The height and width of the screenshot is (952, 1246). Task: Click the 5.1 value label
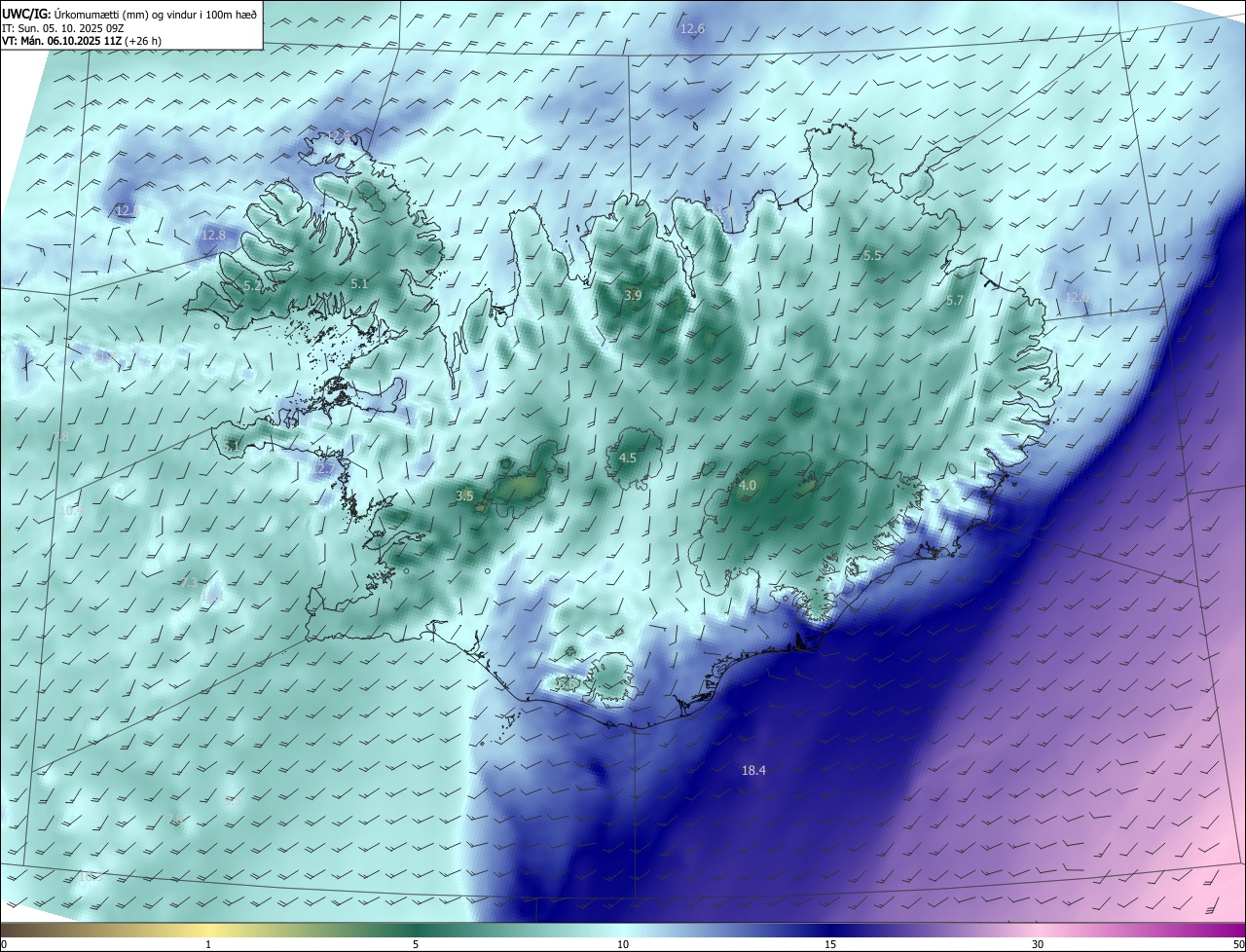pos(359,283)
